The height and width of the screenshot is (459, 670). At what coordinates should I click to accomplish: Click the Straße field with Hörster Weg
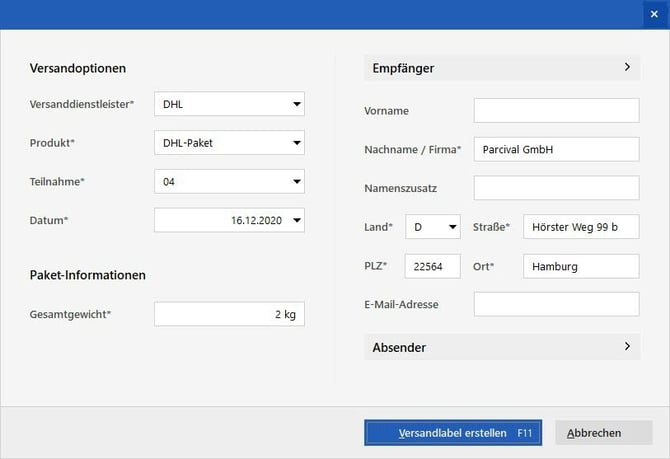pos(581,227)
